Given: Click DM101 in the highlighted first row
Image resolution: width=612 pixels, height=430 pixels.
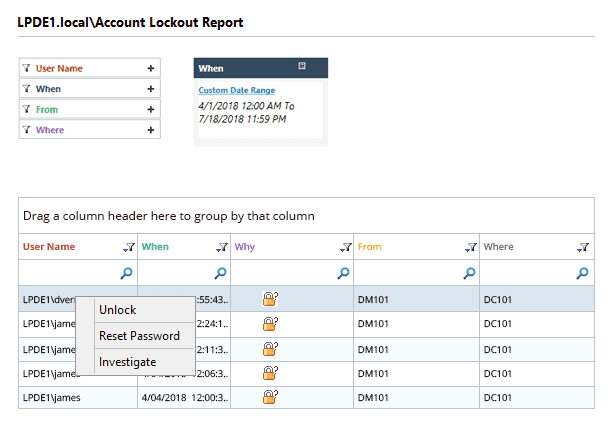Looking at the screenshot, I should point(373,300).
